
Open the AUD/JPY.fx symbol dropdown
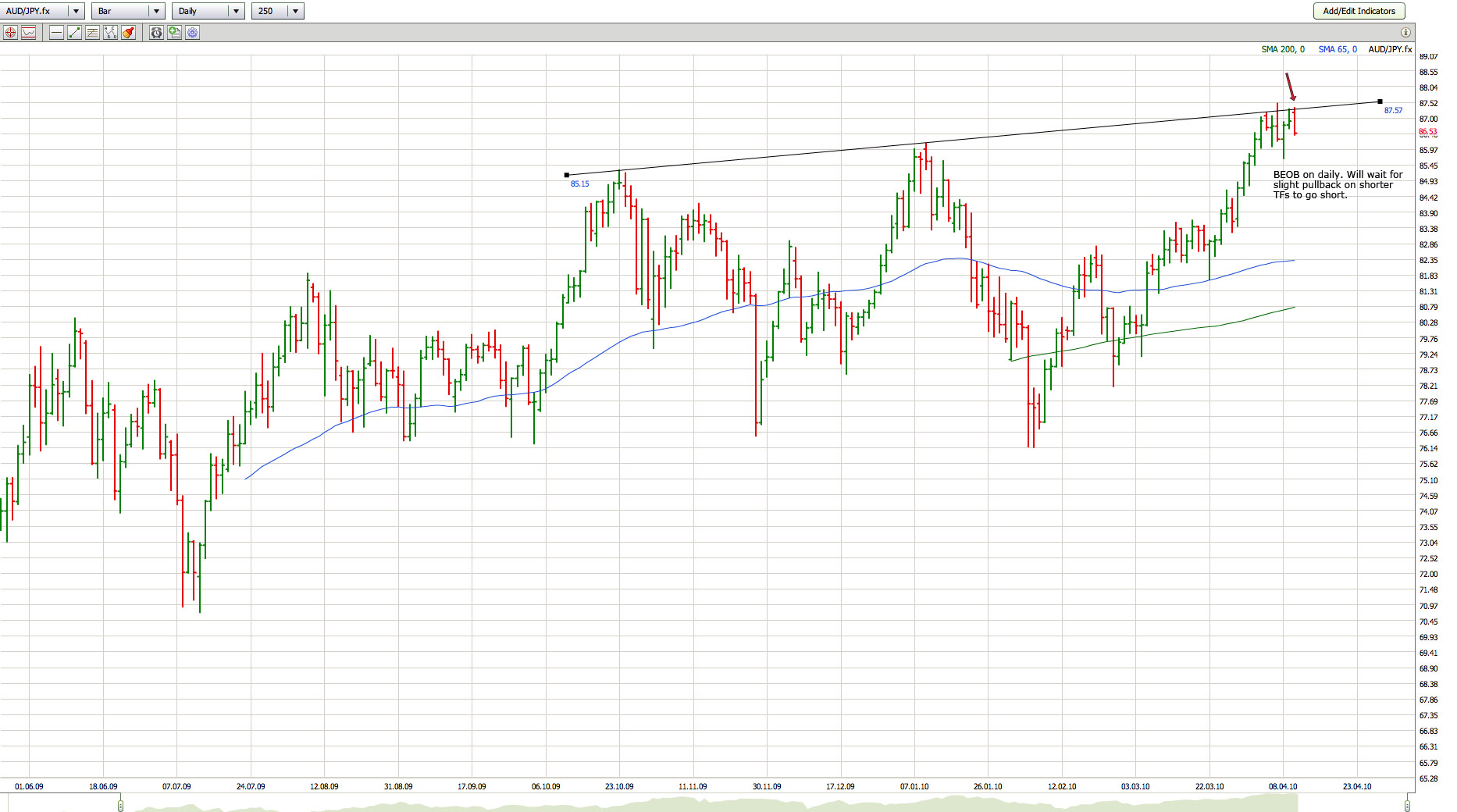click(76, 11)
